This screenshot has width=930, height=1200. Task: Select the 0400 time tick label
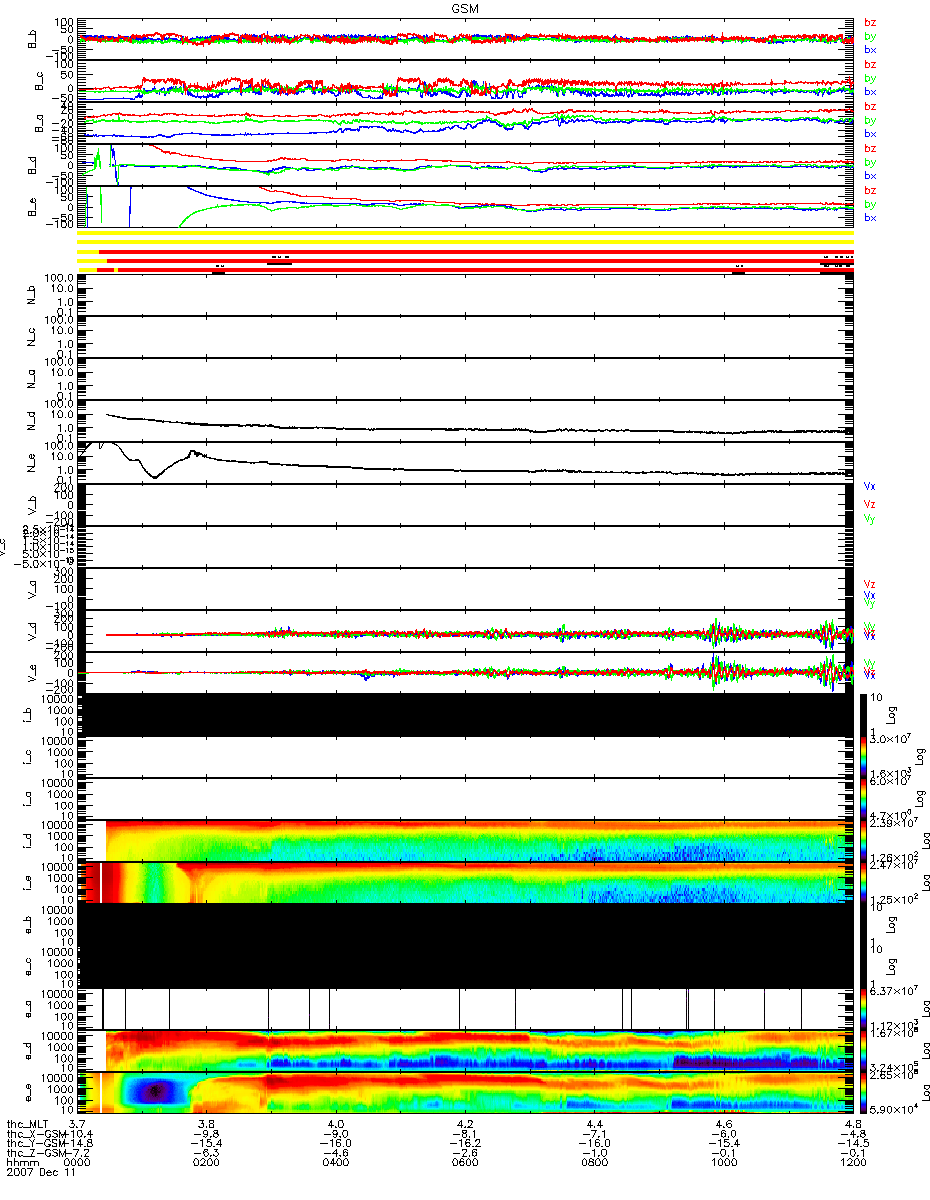[336, 1164]
